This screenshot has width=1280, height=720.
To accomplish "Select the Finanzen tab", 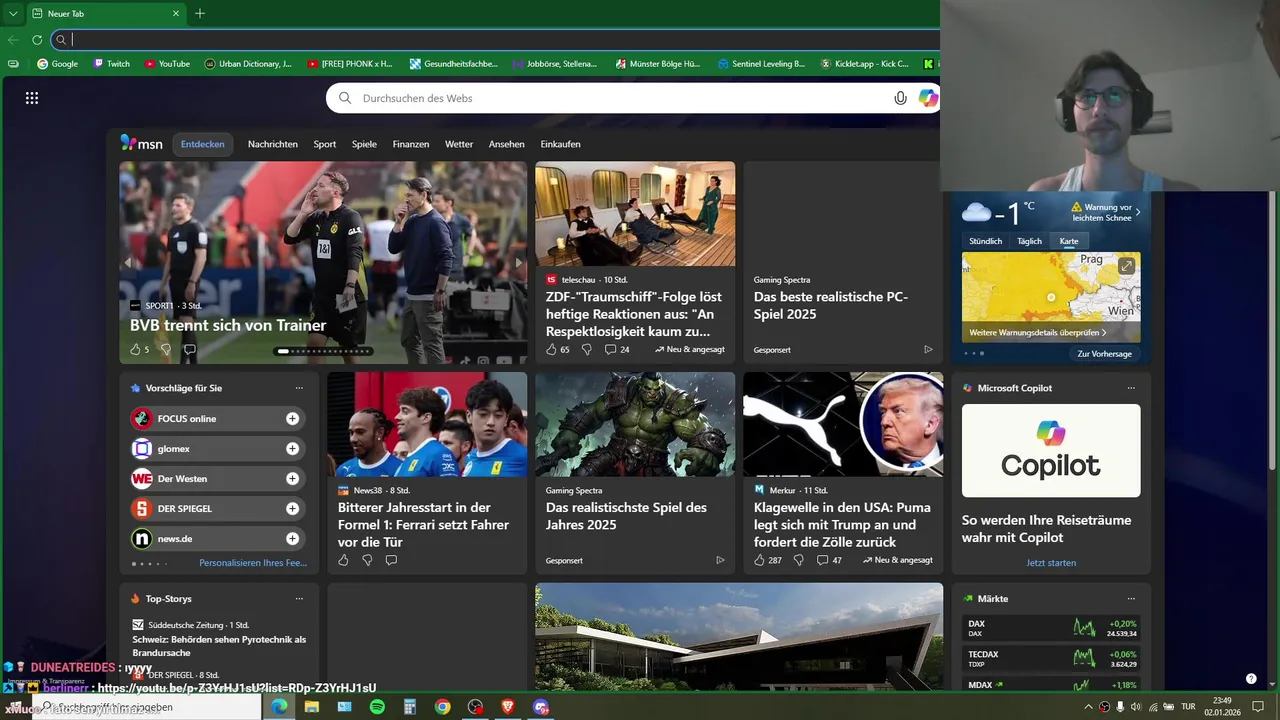I will click(411, 144).
